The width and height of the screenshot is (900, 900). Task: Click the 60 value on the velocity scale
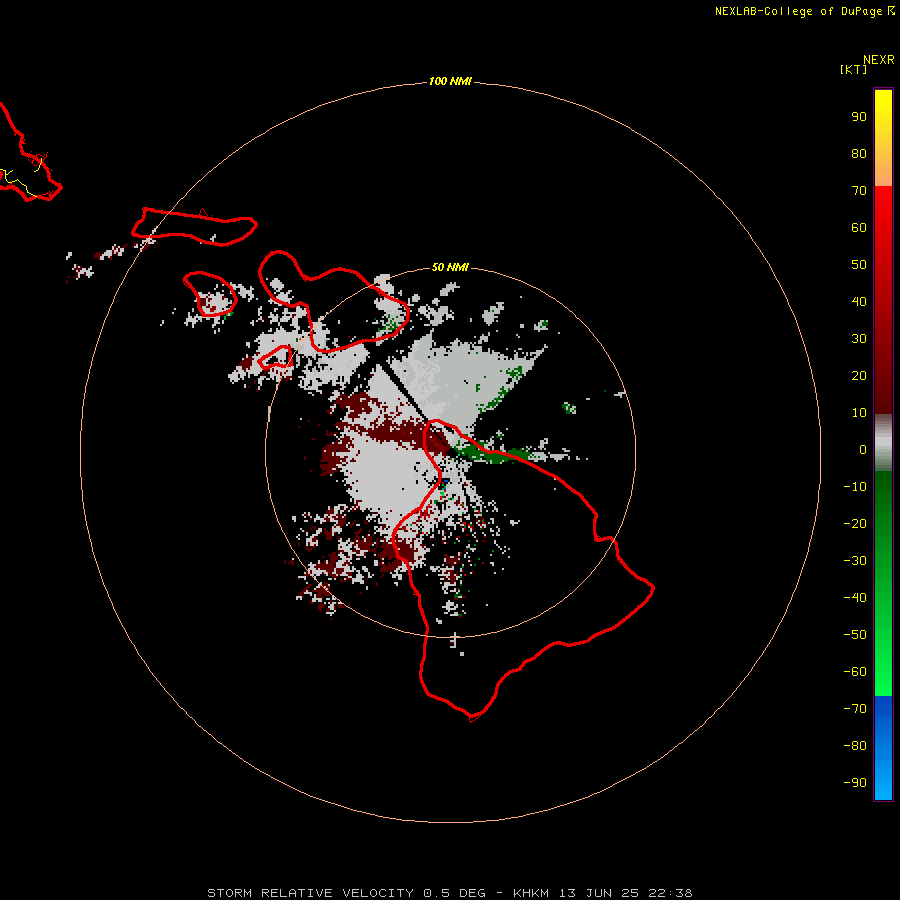click(x=859, y=227)
